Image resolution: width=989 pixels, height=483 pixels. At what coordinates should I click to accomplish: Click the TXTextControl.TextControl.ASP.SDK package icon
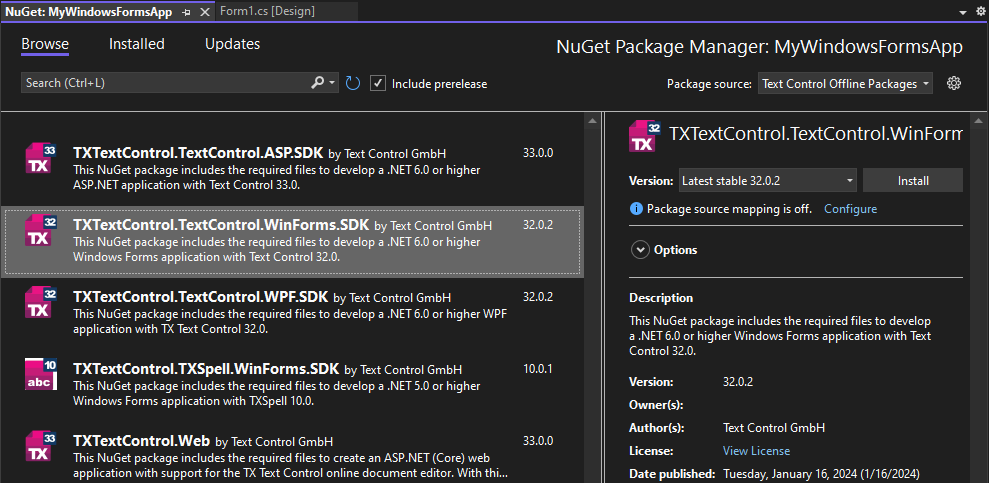point(41,158)
